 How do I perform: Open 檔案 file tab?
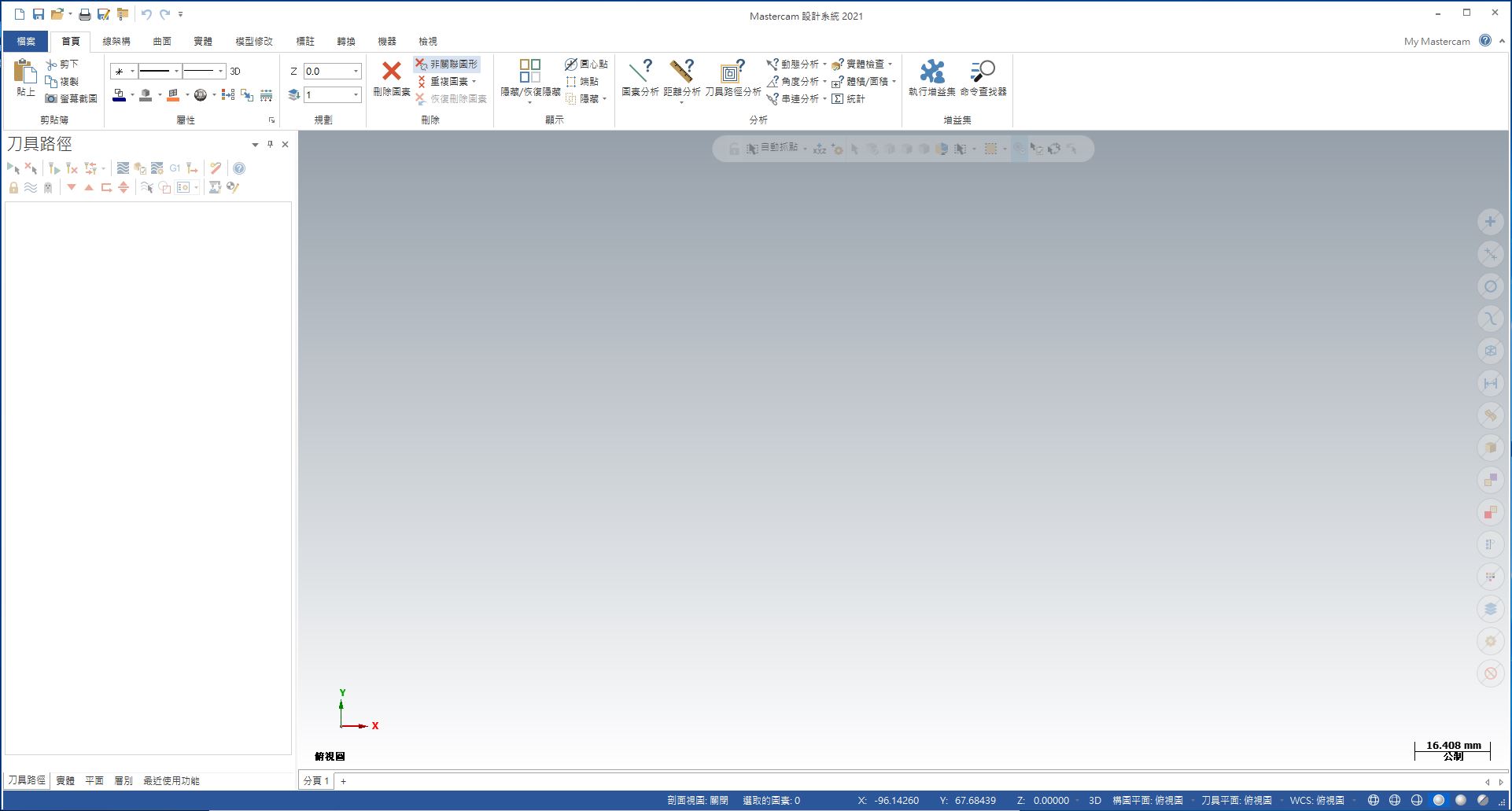pyautogui.click(x=26, y=41)
